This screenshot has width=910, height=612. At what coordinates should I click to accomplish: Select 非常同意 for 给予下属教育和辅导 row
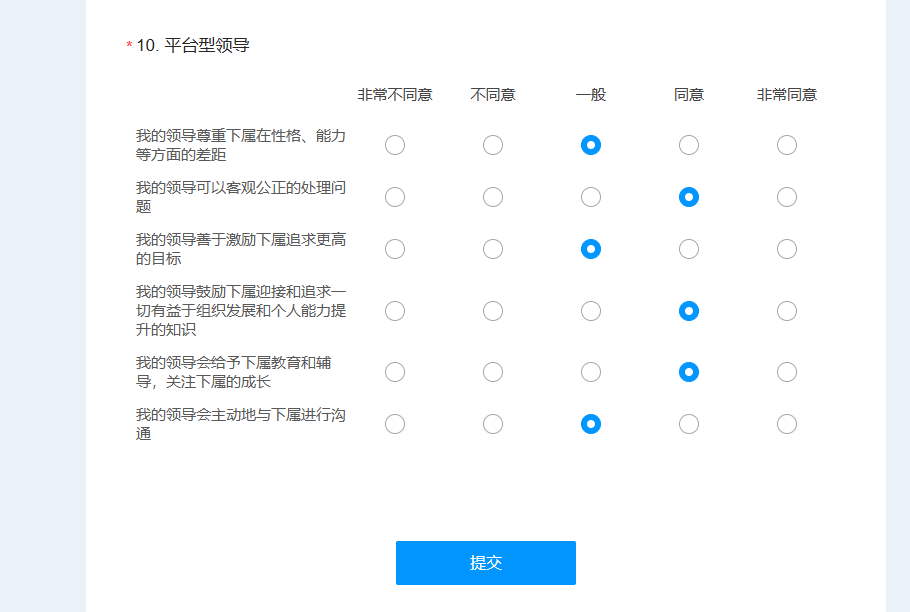pyautogui.click(x=787, y=372)
